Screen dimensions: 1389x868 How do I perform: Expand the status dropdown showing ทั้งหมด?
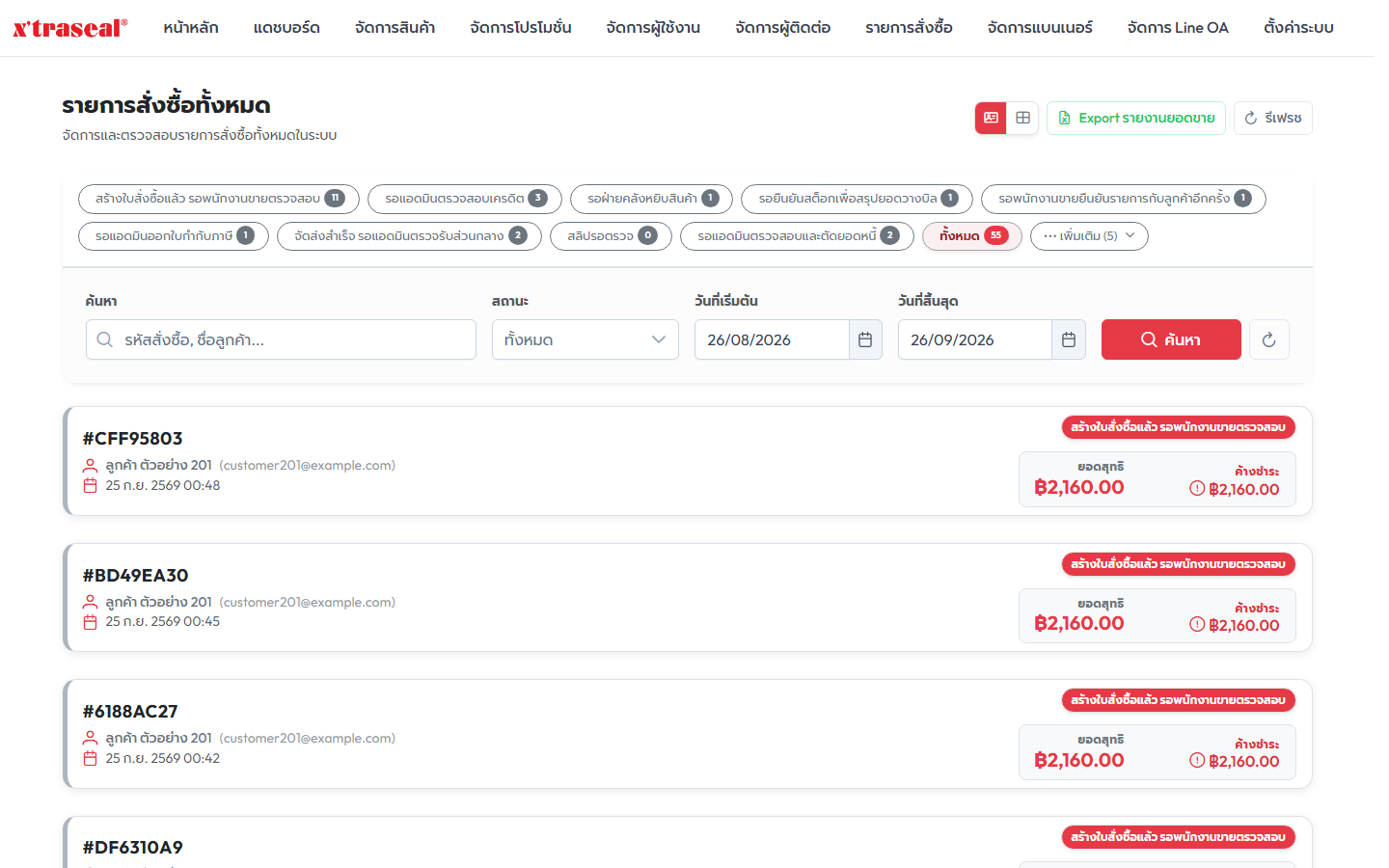click(586, 339)
